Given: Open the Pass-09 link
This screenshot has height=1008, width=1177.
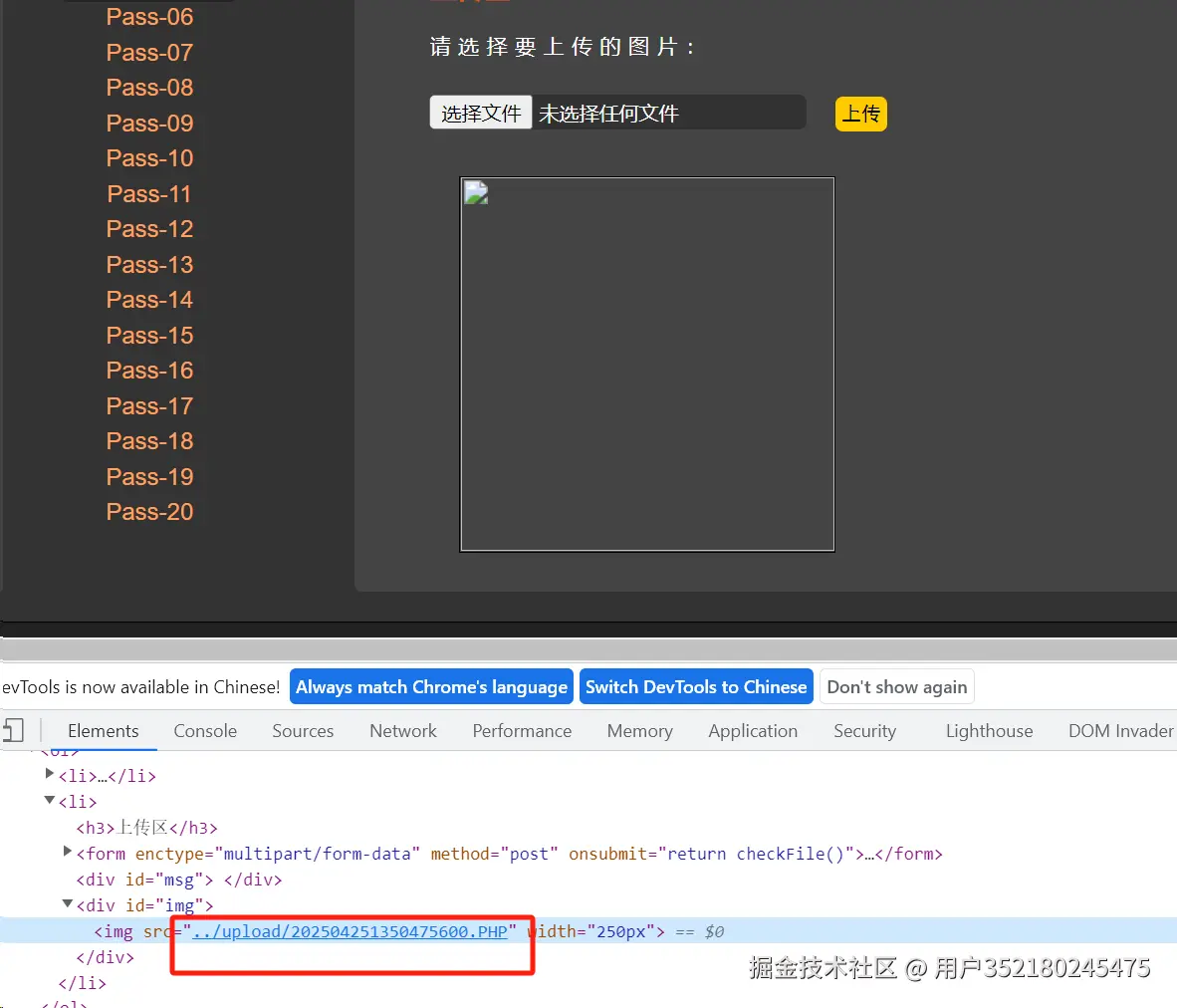Looking at the screenshot, I should tap(149, 123).
